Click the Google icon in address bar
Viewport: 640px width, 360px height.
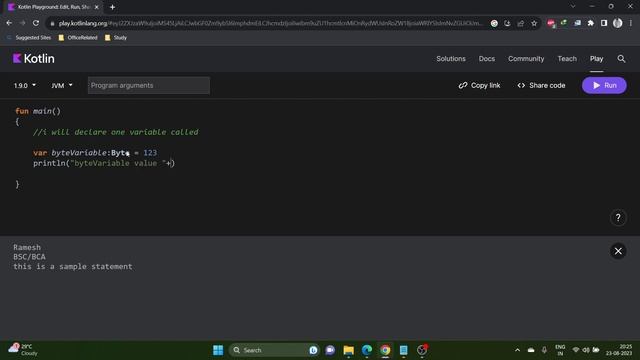click(494, 23)
